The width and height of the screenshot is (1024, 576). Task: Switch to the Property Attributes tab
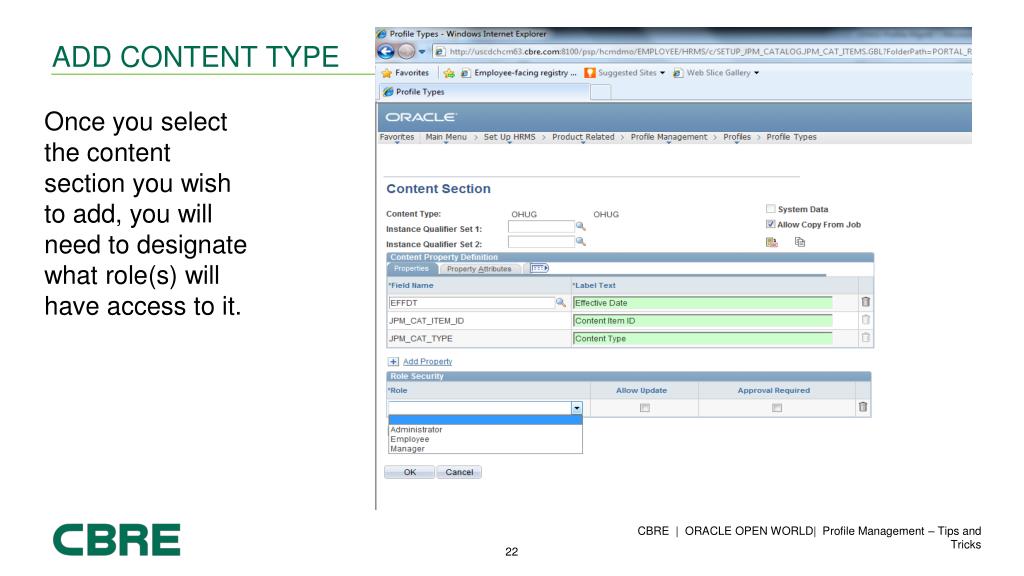coord(479,268)
